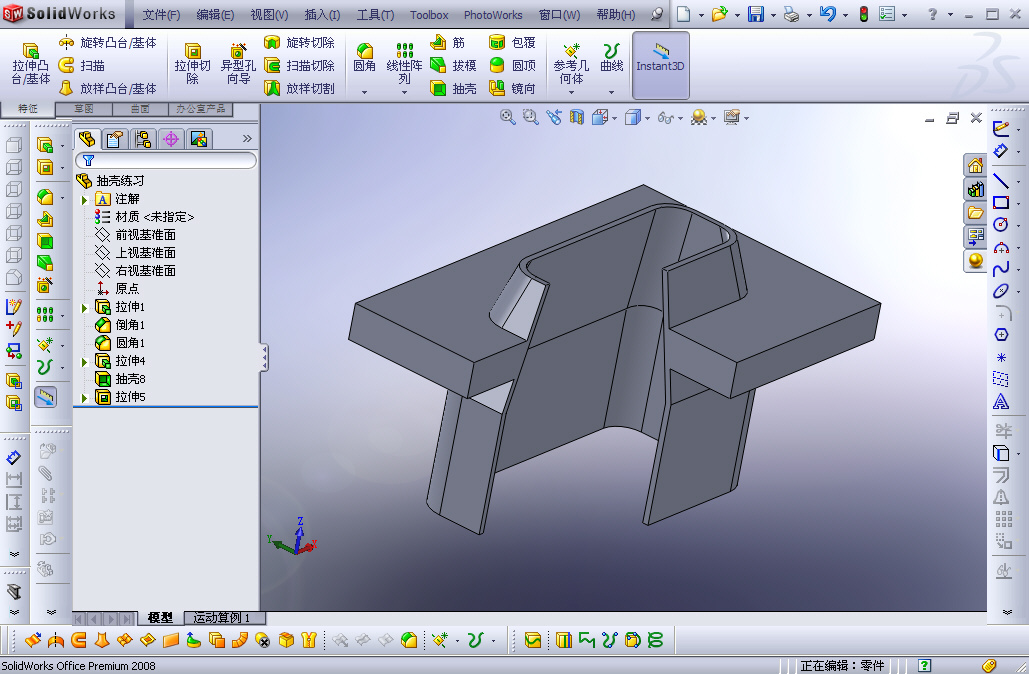Click the 筋 rib tool
Viewport: 1029px width, 674px height.
pyautogui.click(x=448, y=43)
